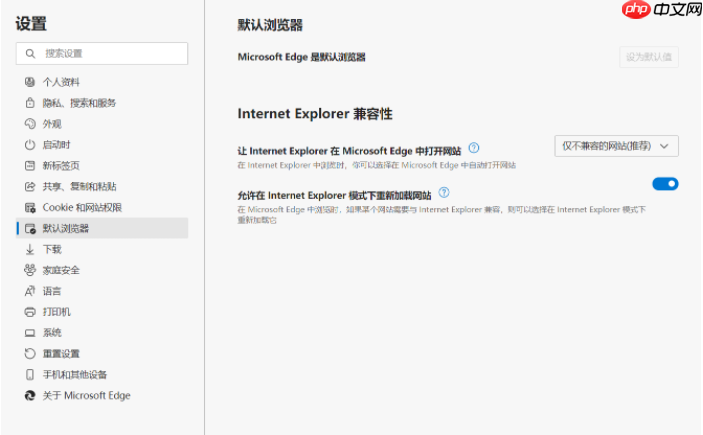
Task: Select 打印机 settings
Action: point(102,312)
